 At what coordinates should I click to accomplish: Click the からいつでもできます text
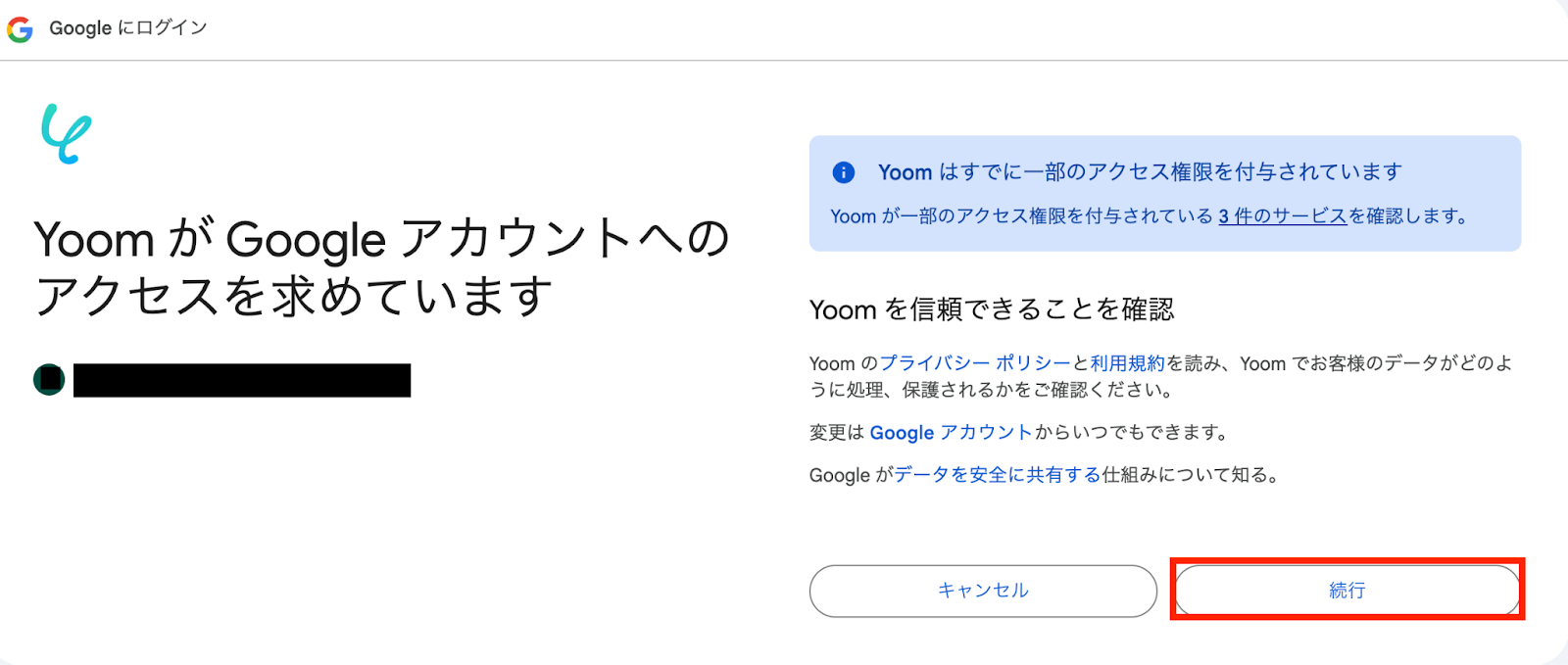click(x=1131, y=433)
